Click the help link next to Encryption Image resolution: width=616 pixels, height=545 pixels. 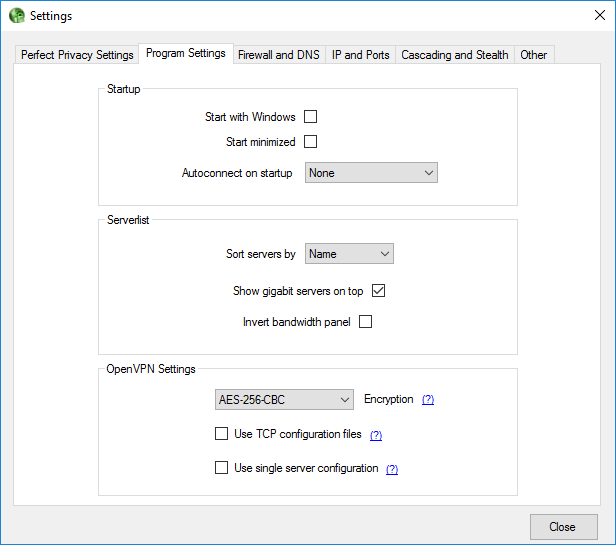pyautogui.click(x=428, y=400)
